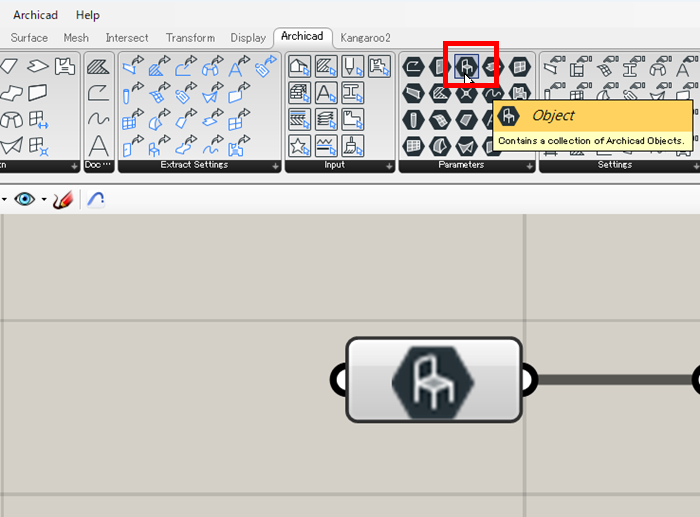Switch to the Intersect tab
The height and width of the screenshot is (517, 700).
[127, 38]
